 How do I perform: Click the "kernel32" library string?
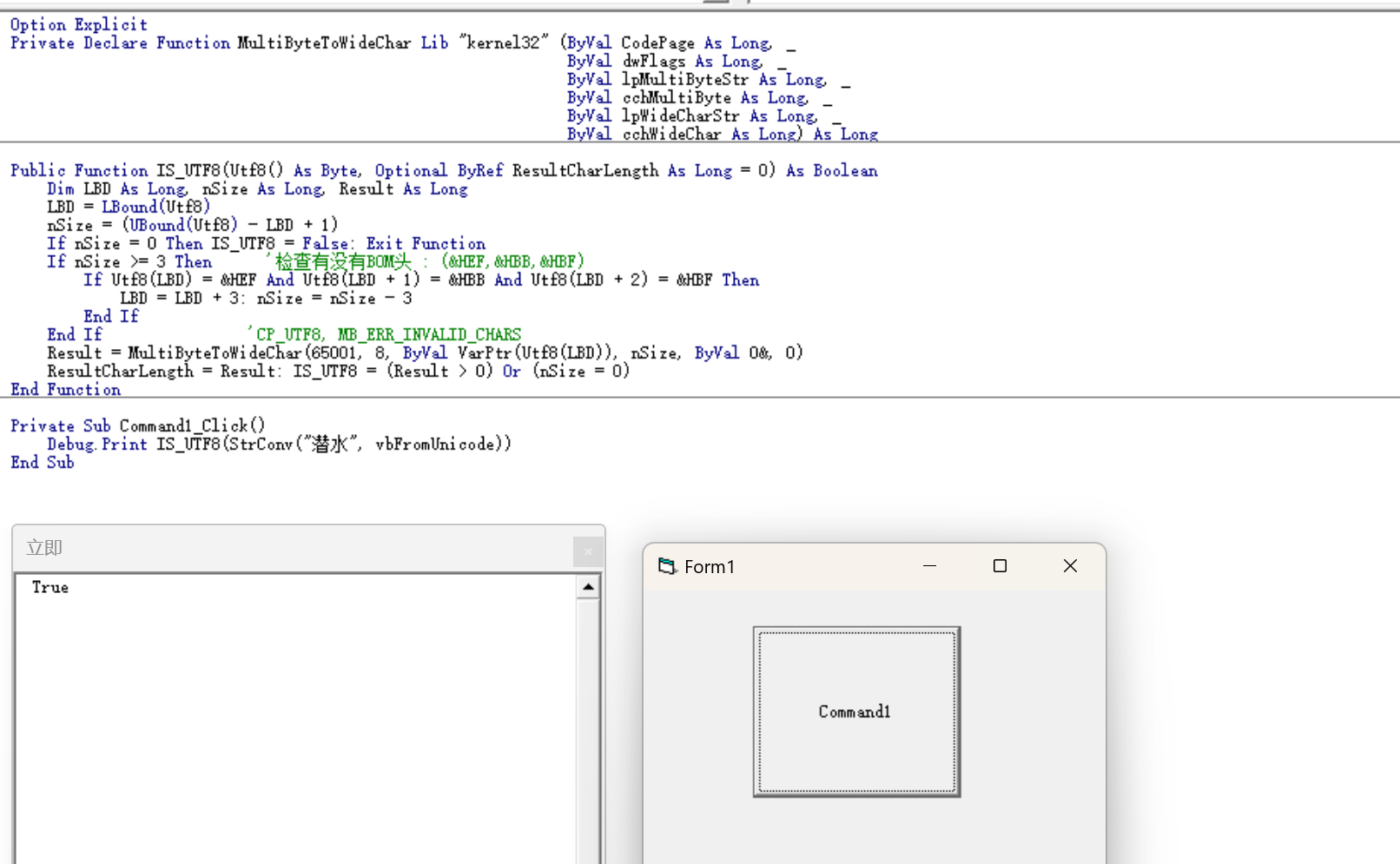pyautogui.click(x=504, y=43)
